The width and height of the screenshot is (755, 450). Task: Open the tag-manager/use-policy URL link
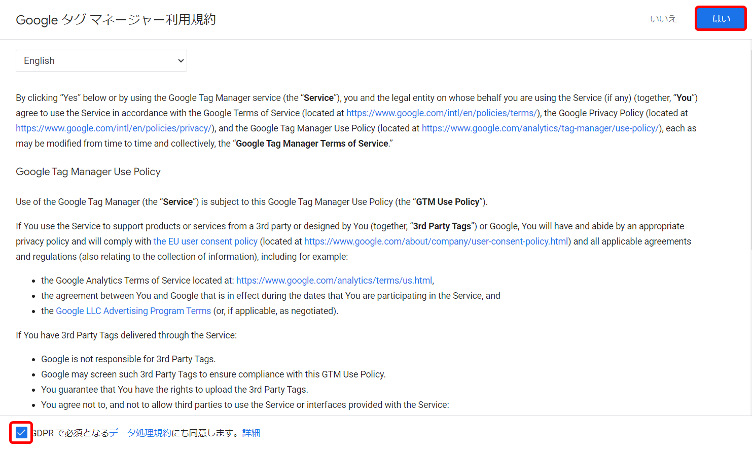[541, 128]
